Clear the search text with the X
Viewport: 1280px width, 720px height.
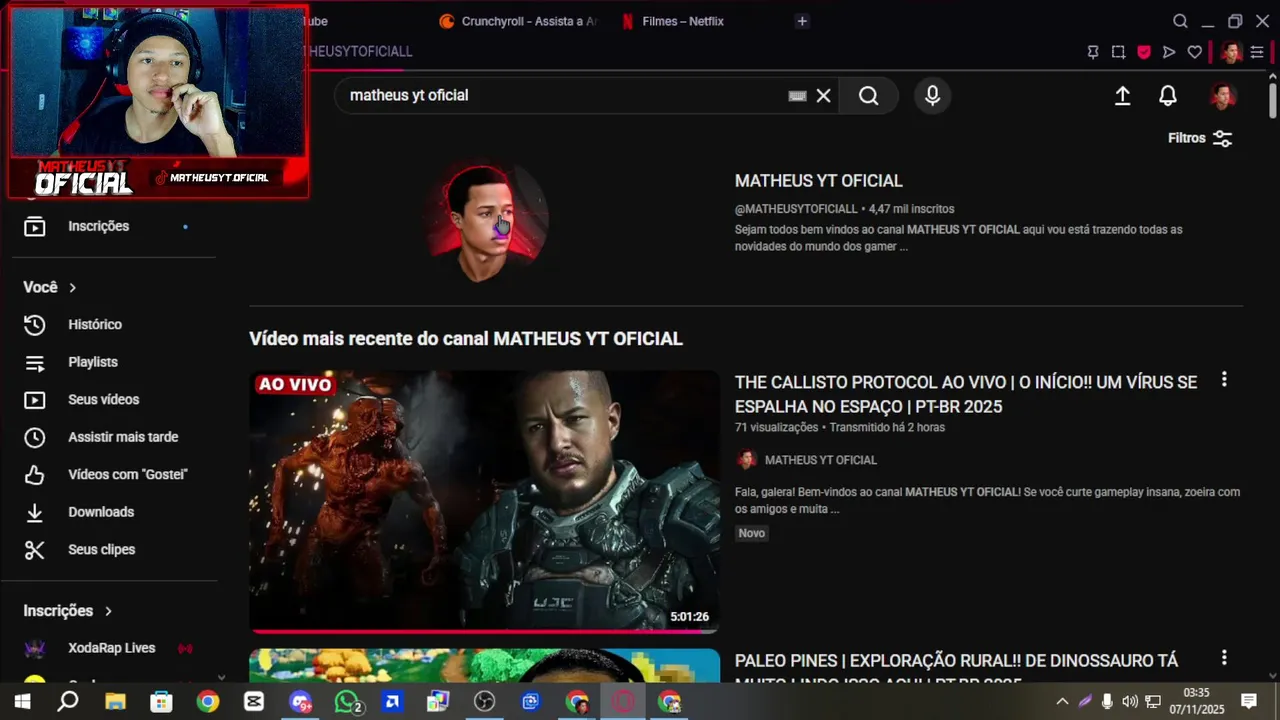[x=823, y=96]
